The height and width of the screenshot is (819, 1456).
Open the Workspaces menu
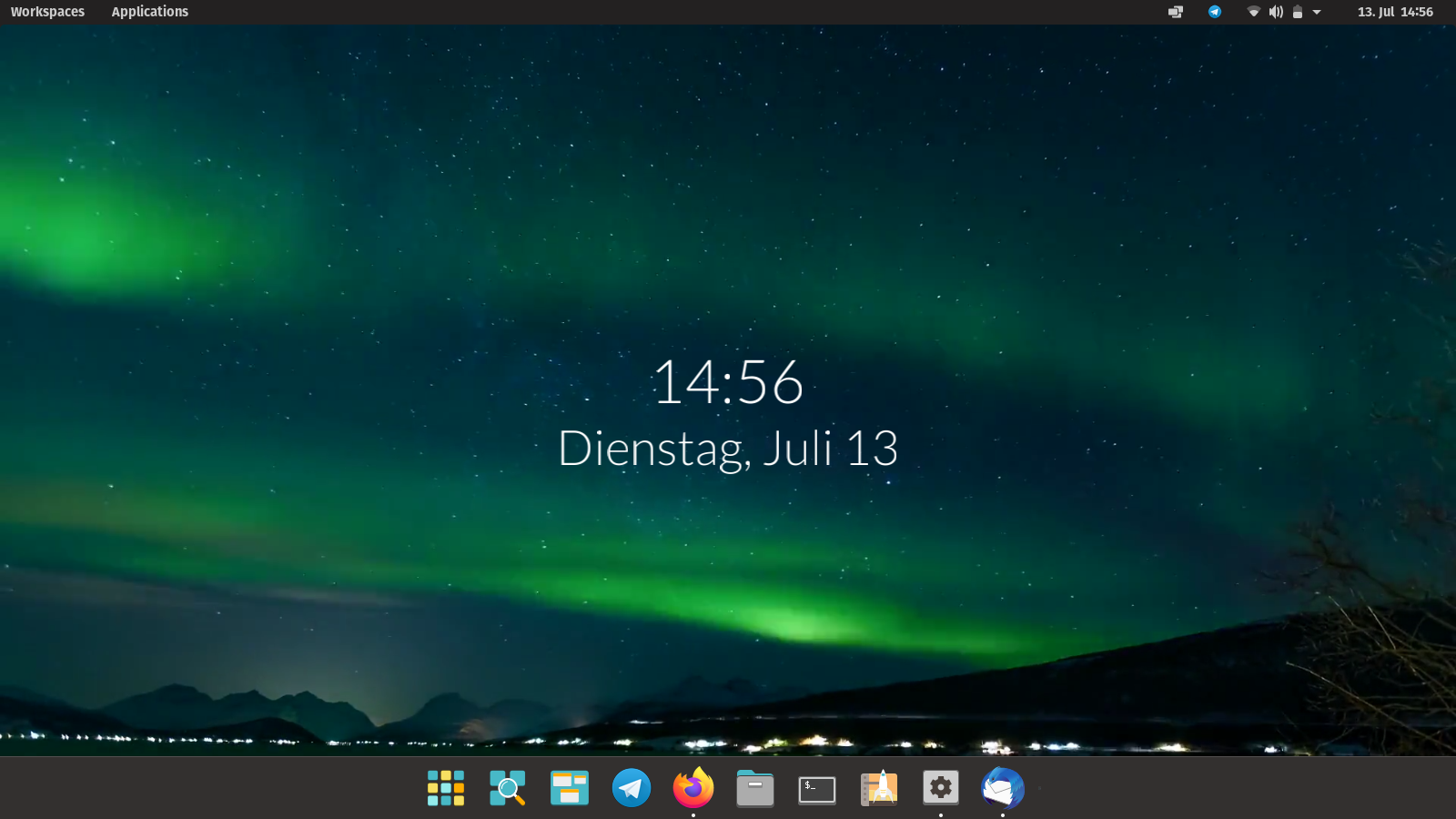(x=47, y=12)
